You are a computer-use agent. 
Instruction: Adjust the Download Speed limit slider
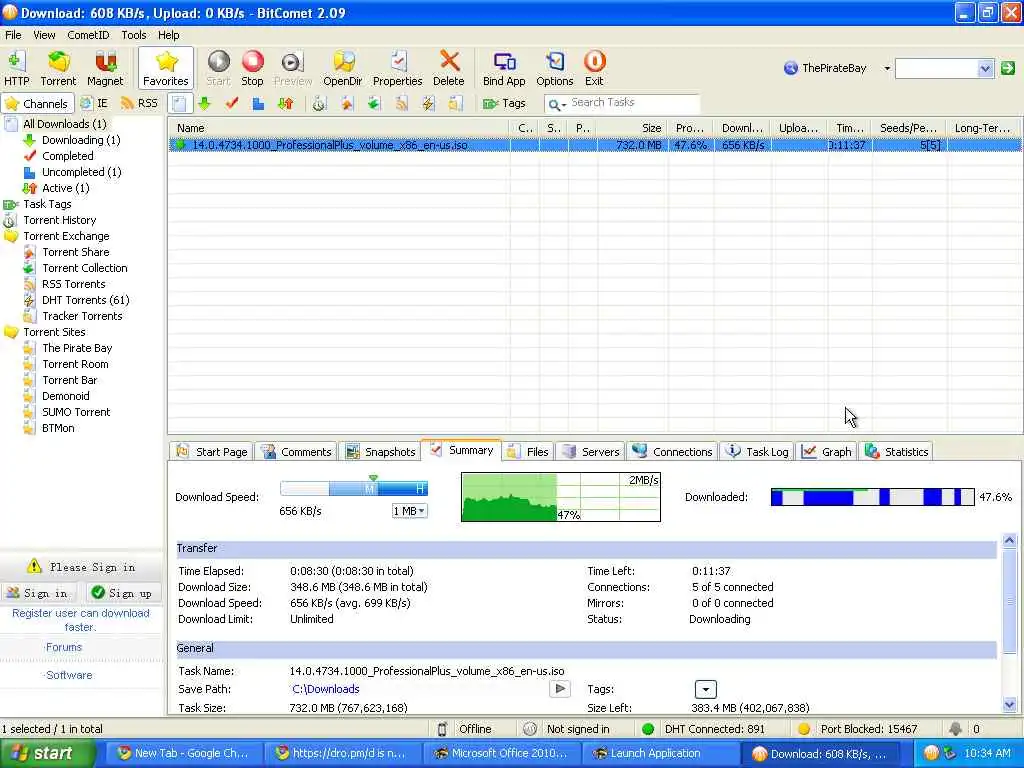[x=353, y=488]
